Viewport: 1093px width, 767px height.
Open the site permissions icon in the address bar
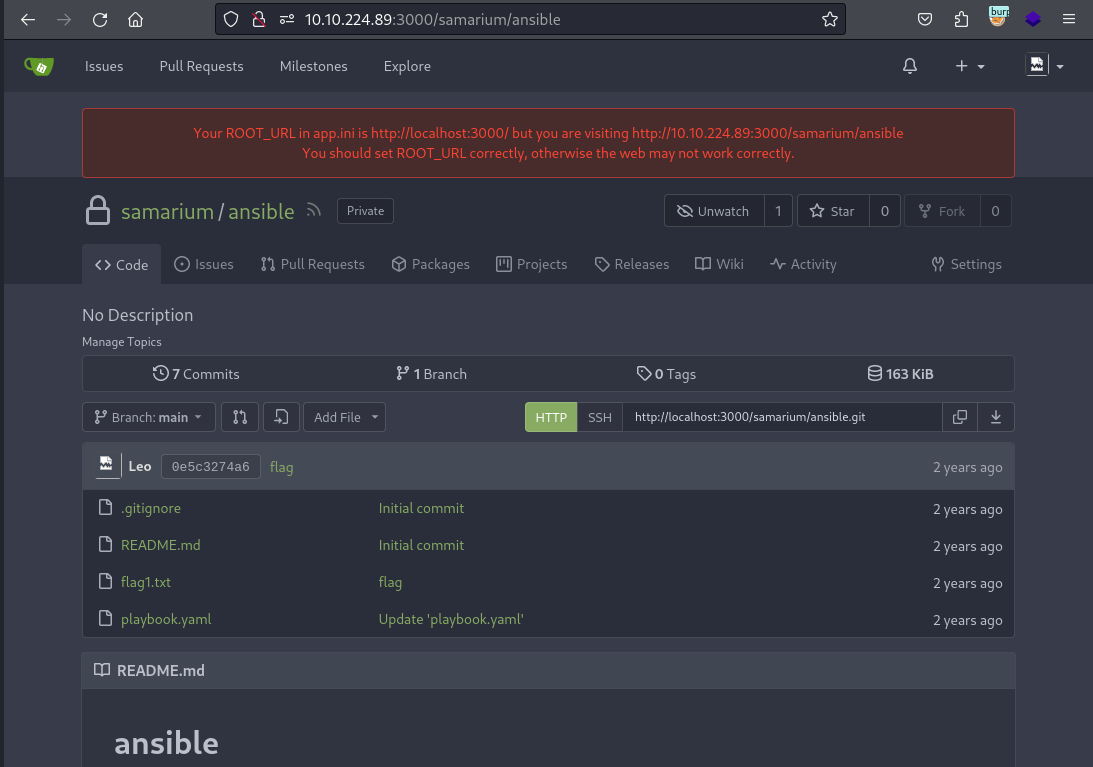pyautogui.click(x=286, y=20)
